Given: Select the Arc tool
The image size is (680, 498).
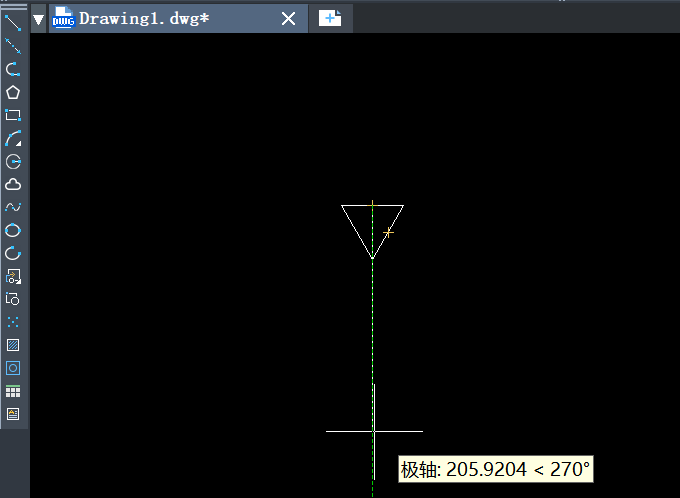Looking at the screenshot, I should (13, 138).
